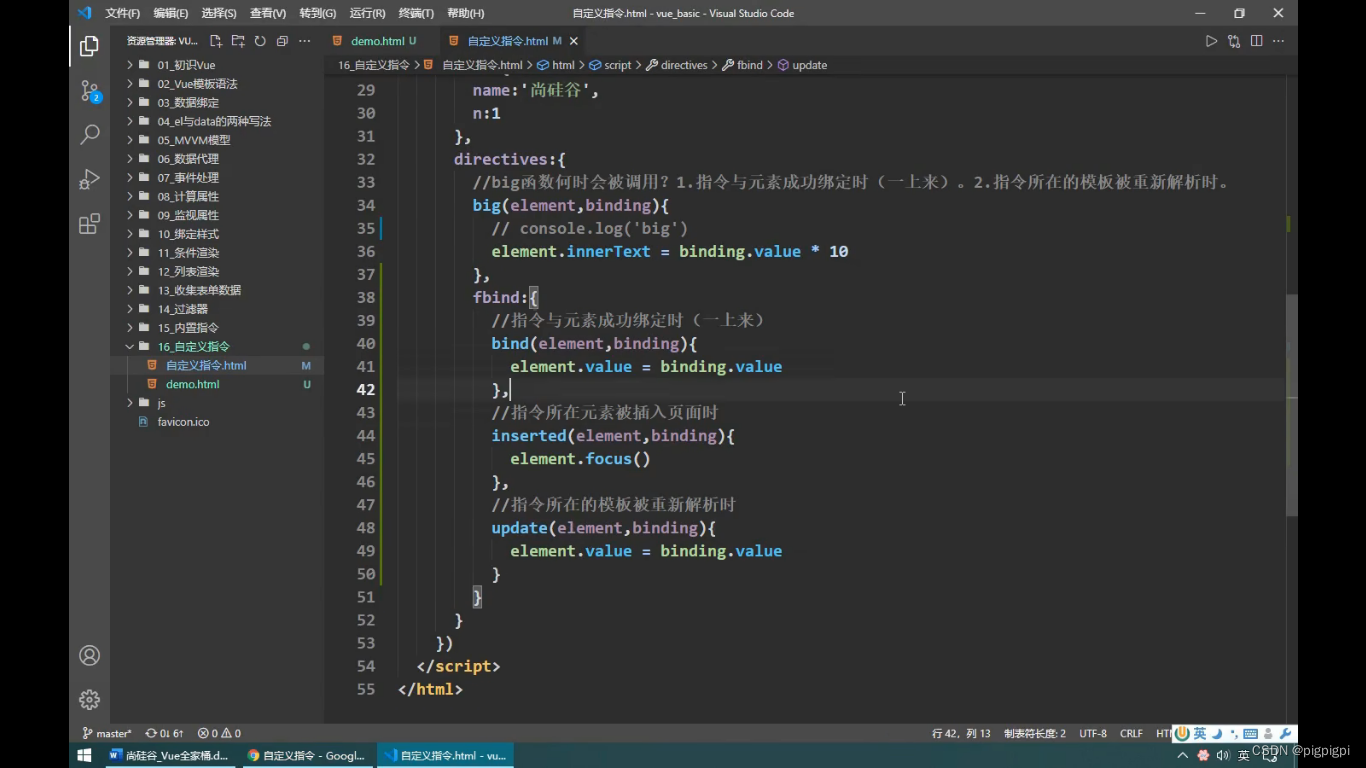The image size is (1366, 768).
Task: Split the editor to the right
Action: coord(1256,41)
